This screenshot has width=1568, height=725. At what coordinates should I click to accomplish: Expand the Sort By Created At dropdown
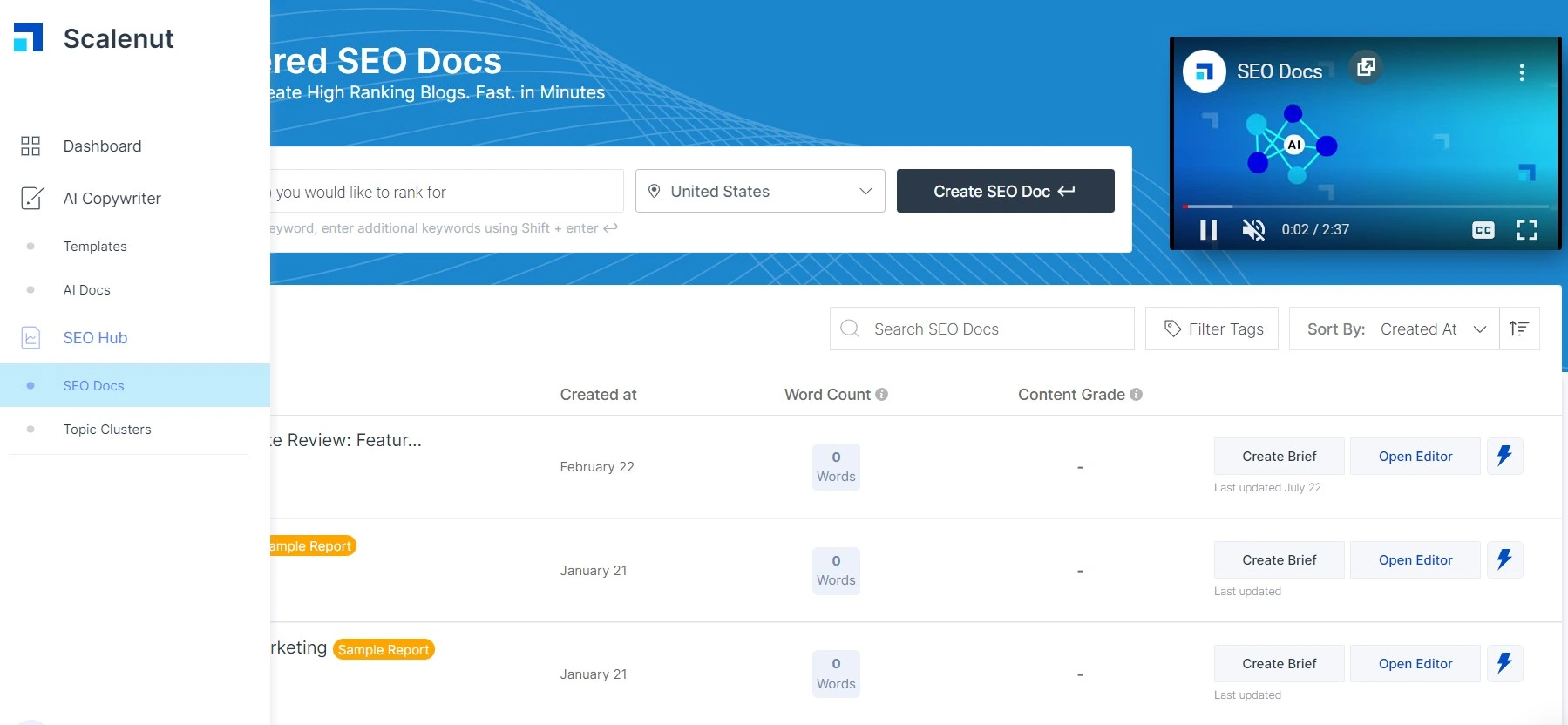tap(1395, 329)
